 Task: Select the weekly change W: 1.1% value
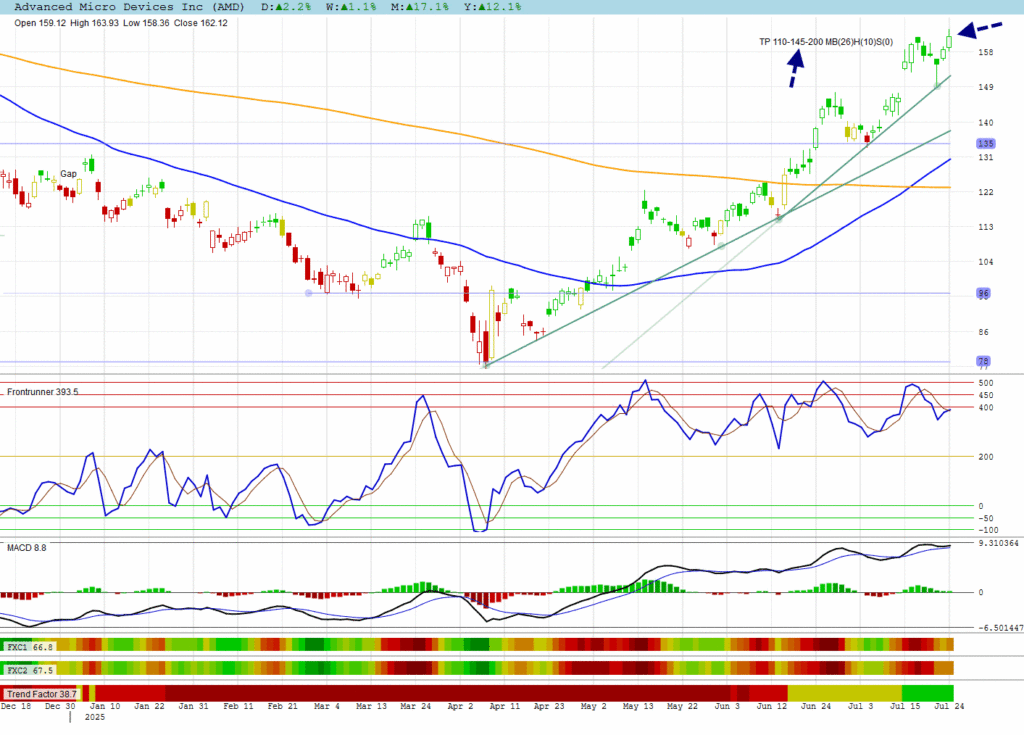coord(351,7)
